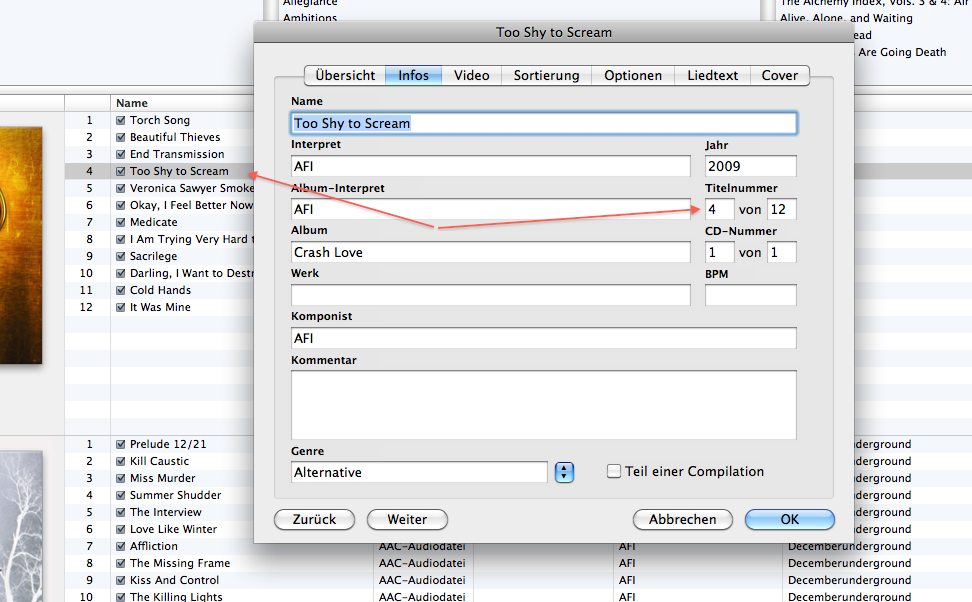
Task: Open the Sortierung tab
Action: pos(546,76)
